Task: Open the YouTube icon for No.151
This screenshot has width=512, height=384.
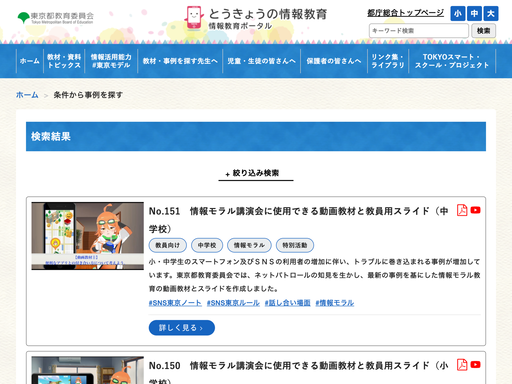Action: [475, 210]
